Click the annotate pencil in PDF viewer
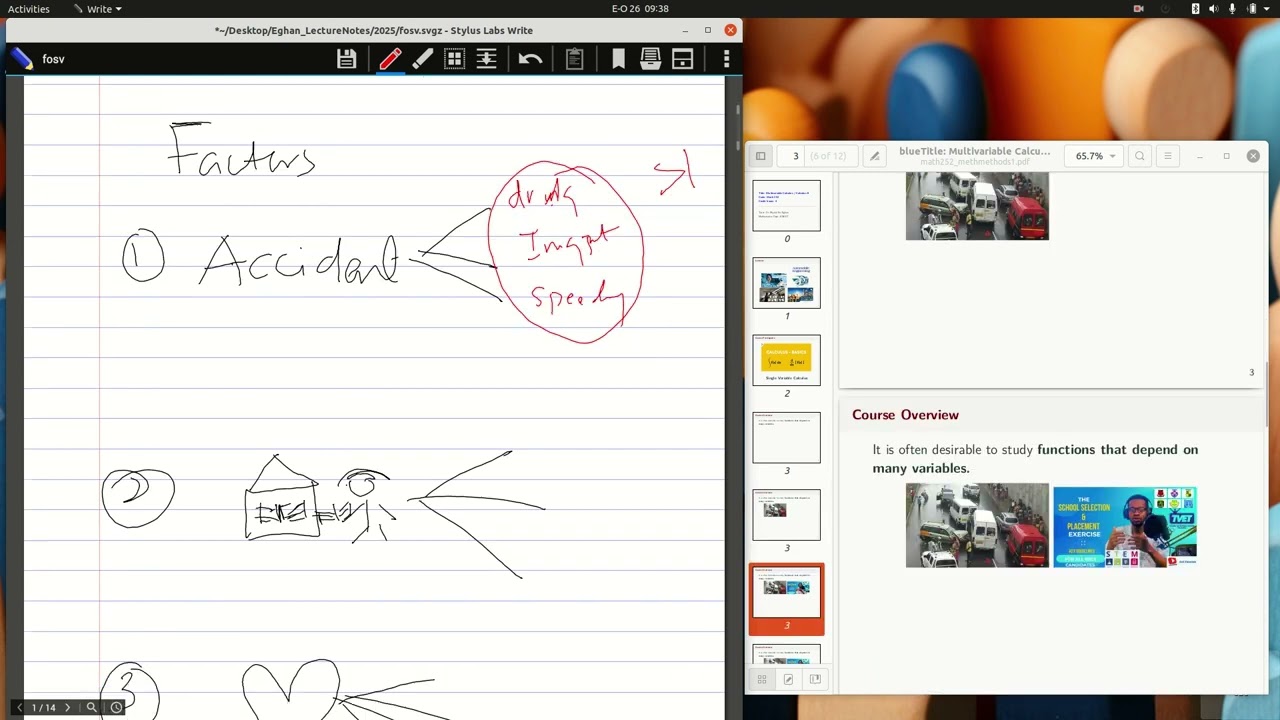The width and height of the screenshot is (1280, 720). click(x=874, y=156)
